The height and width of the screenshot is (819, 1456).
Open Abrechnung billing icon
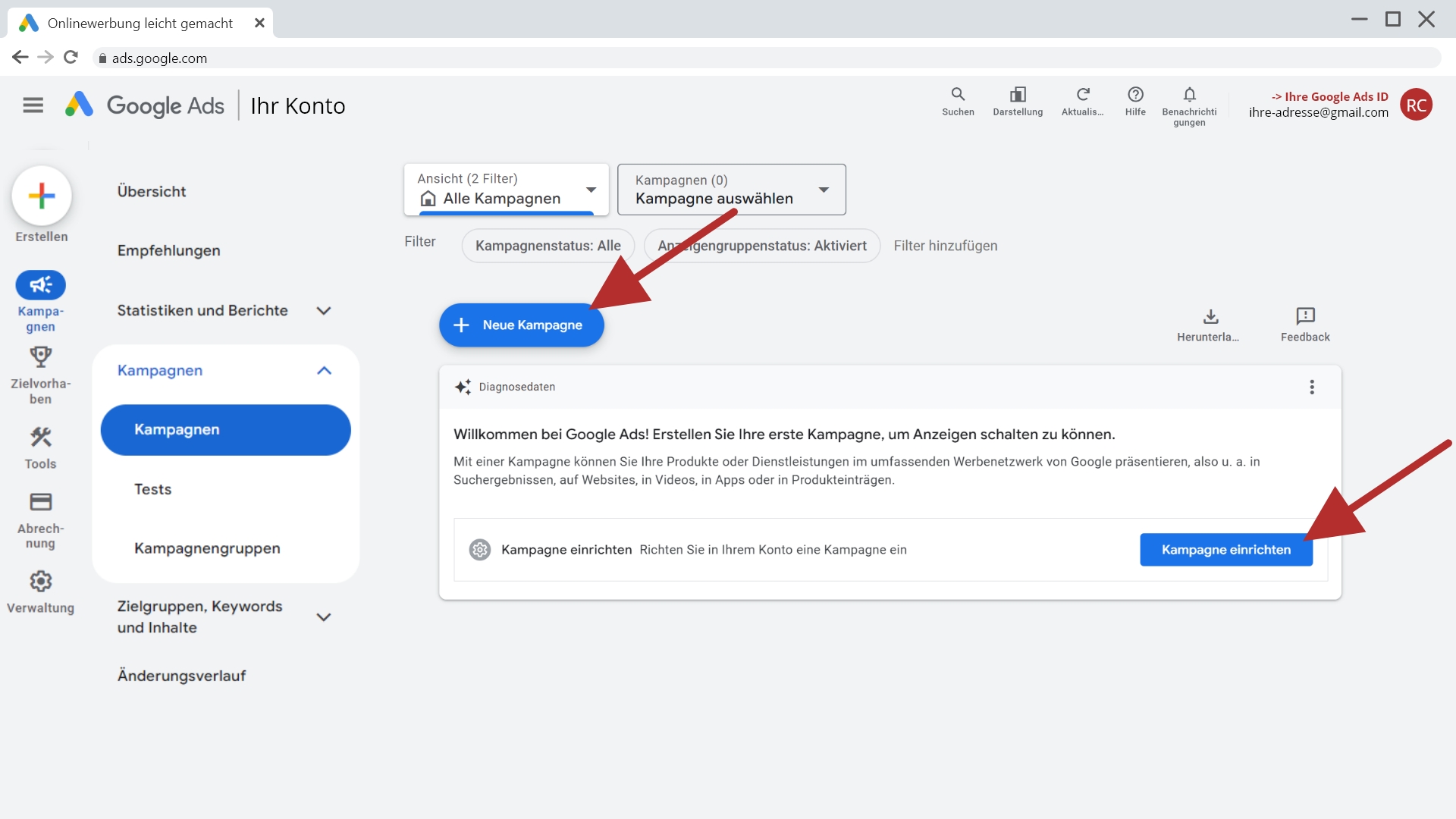tap(40, 502)
